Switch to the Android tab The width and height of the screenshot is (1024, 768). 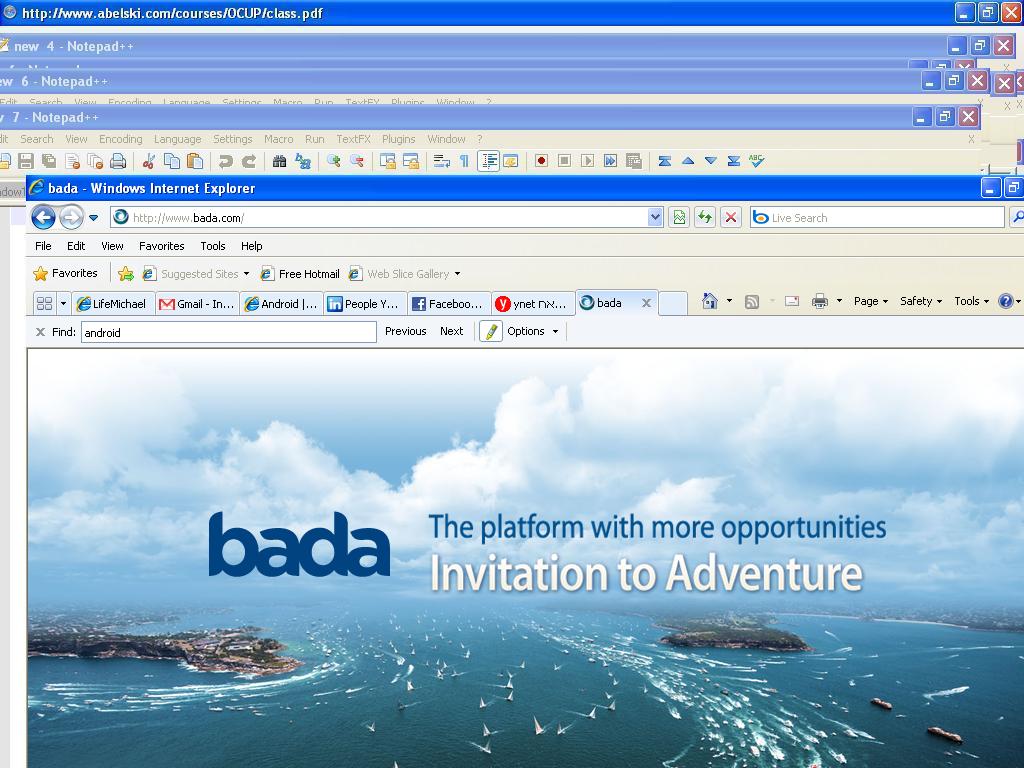(x=281, y=304)
